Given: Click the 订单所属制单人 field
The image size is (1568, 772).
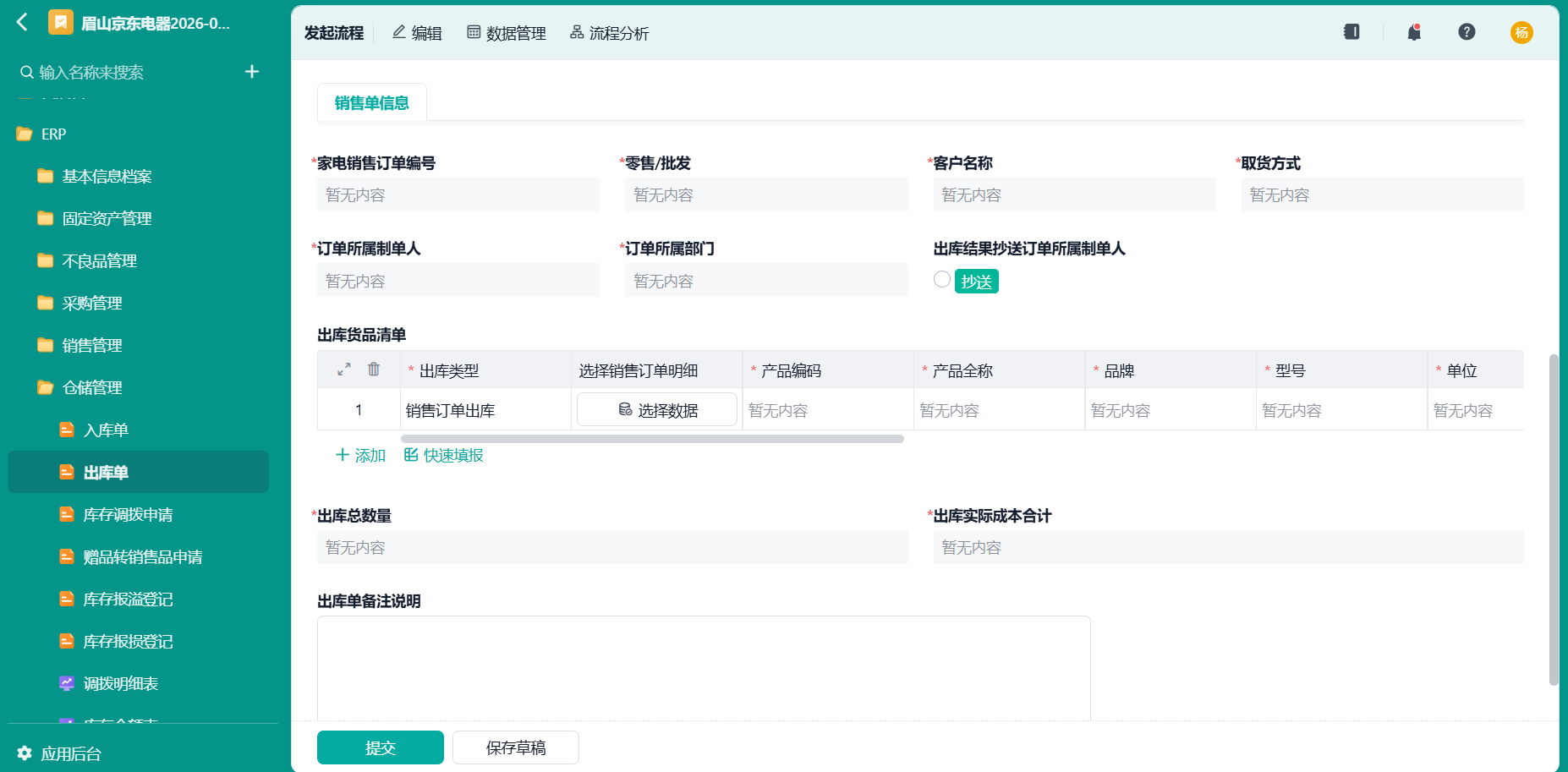Looking at the screenshot, I should (458, 280).
